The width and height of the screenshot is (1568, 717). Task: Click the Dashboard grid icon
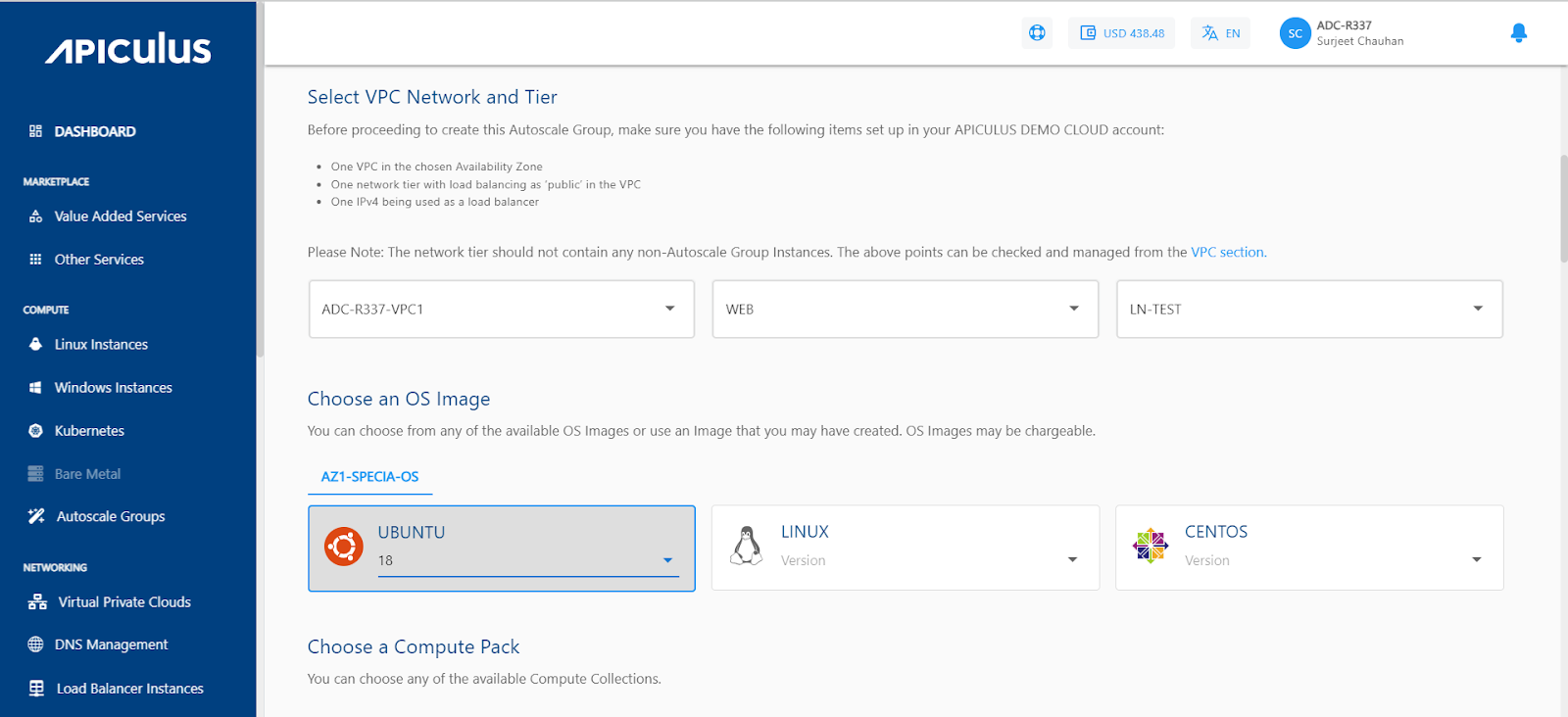(35, 131)
